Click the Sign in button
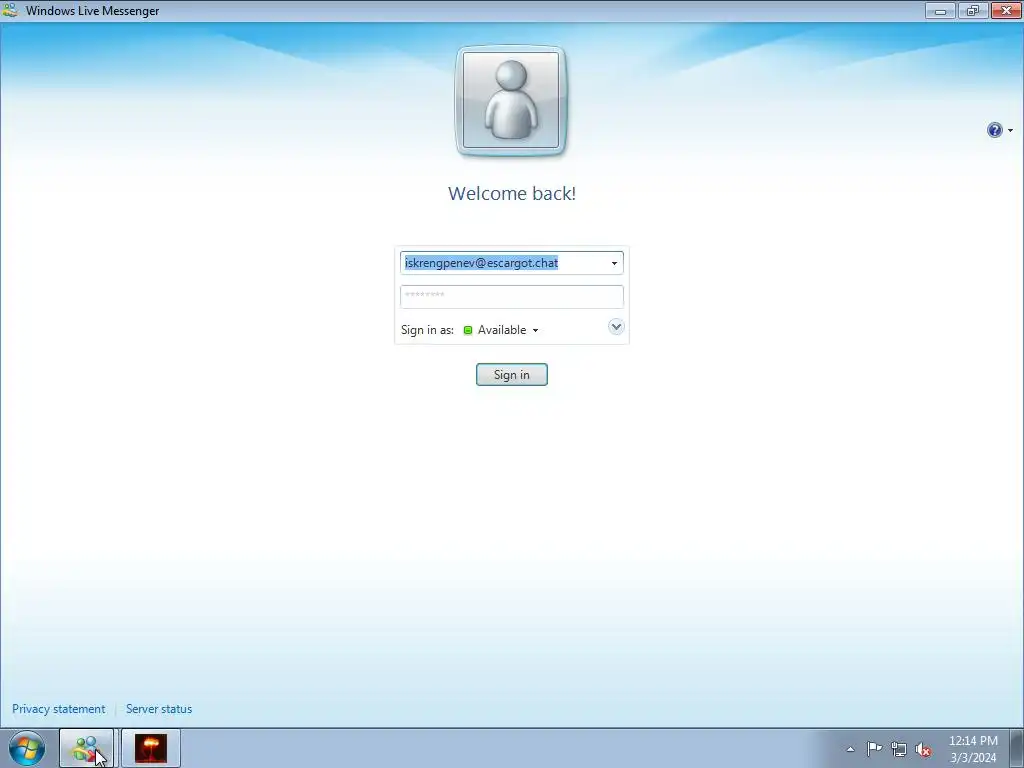The width and height of the screenshot is (1024, 768). tap(511, 374)
